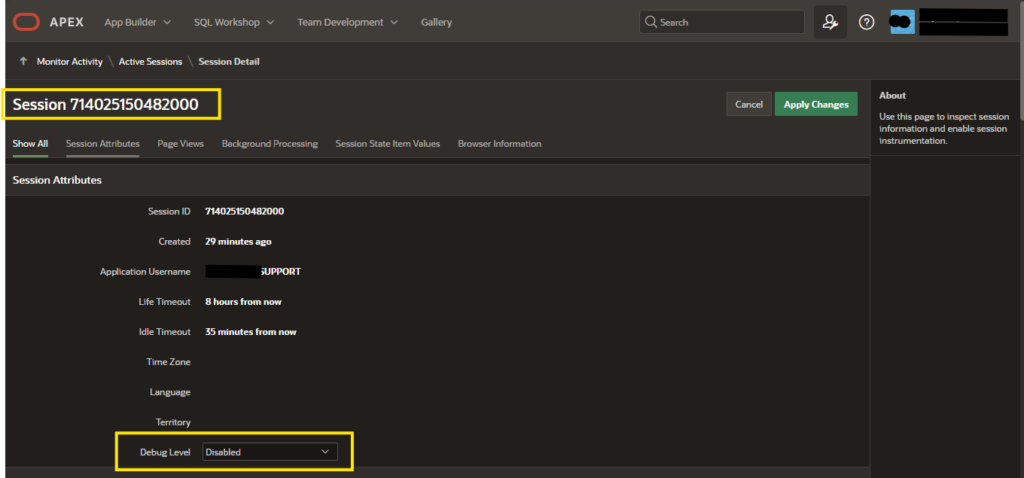Open the Help question mark icon
The image size is (1024, 478).
867,22
